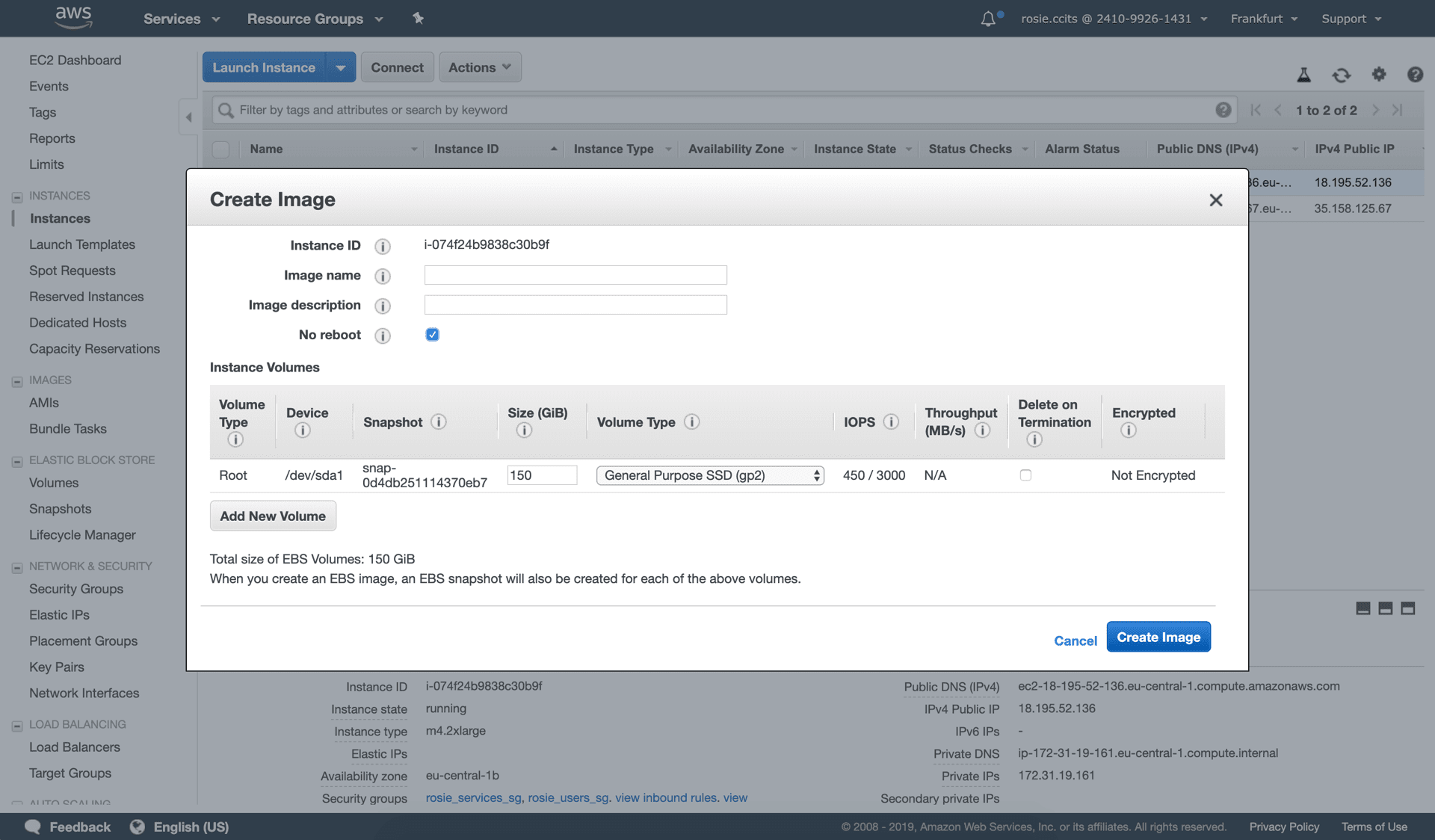The width and height of the screenshot is (1435, 840).
Task: Open the Privacy Policy footer link
Action: (x=1284, y=827)
